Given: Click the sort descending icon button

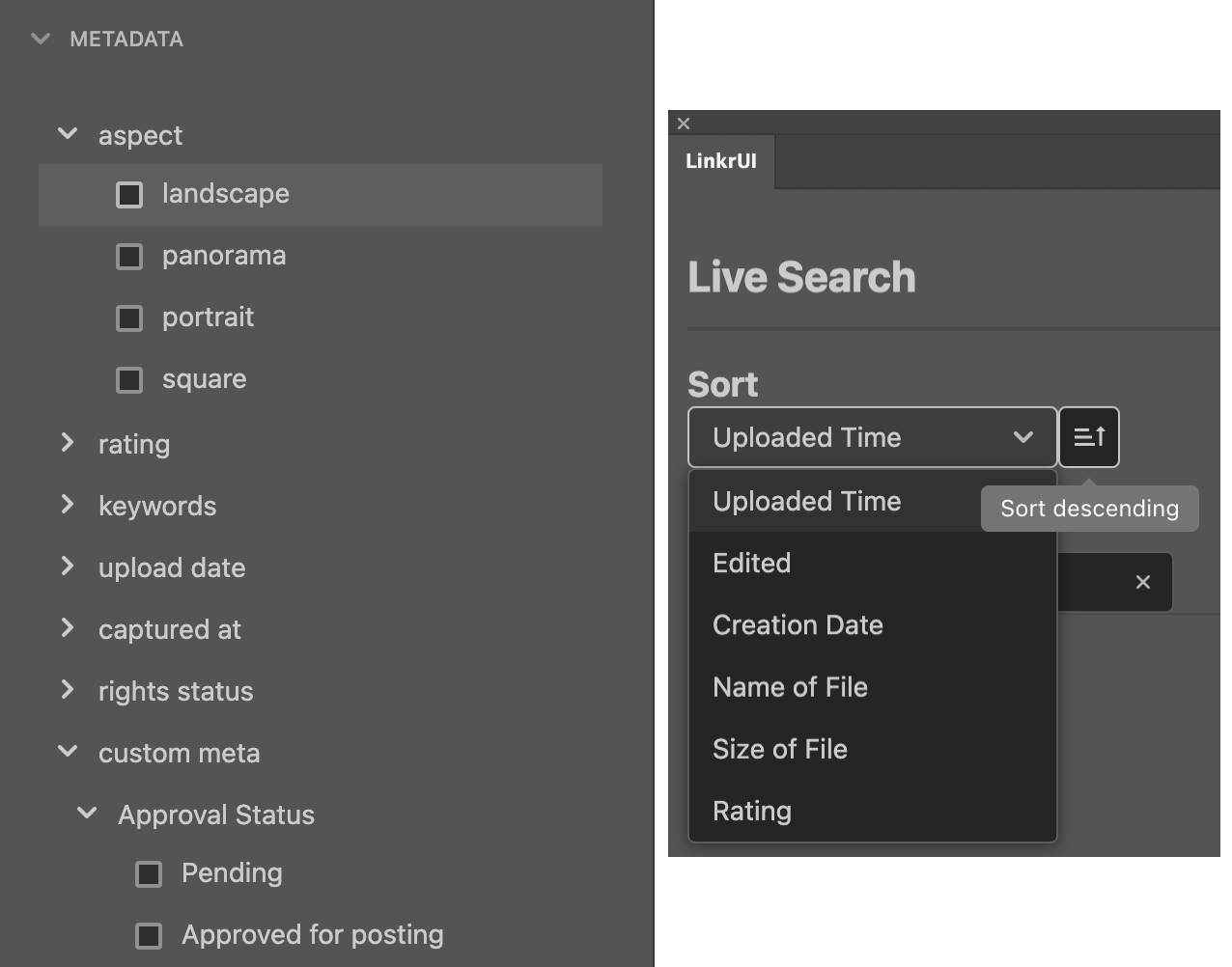Looking at the screenshot, I should pyautogui.click(x=1088, y=437).
